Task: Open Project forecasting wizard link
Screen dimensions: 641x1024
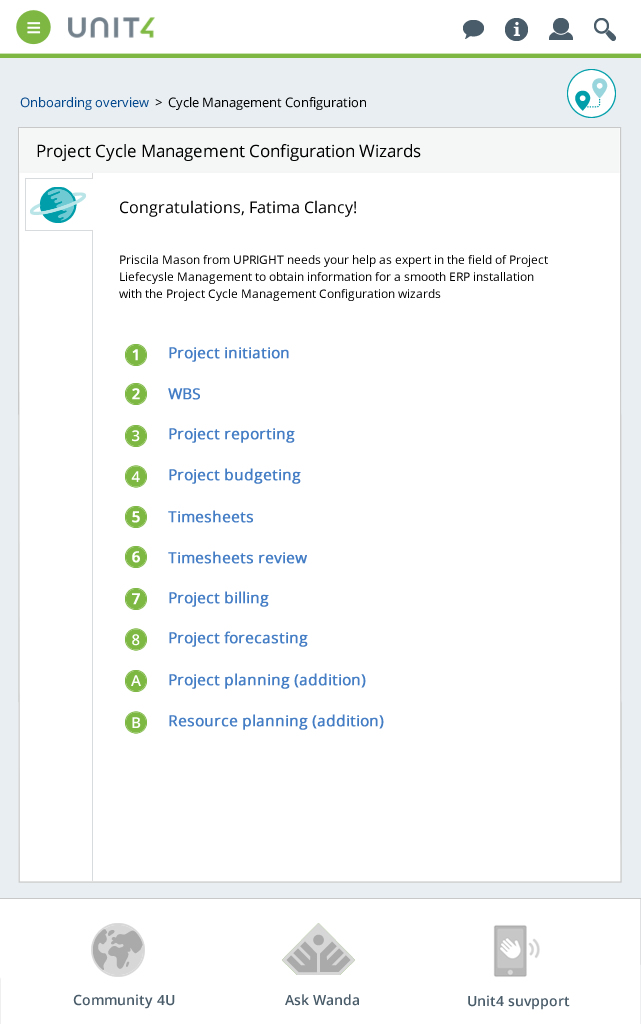Action: [x=238, y=639]
